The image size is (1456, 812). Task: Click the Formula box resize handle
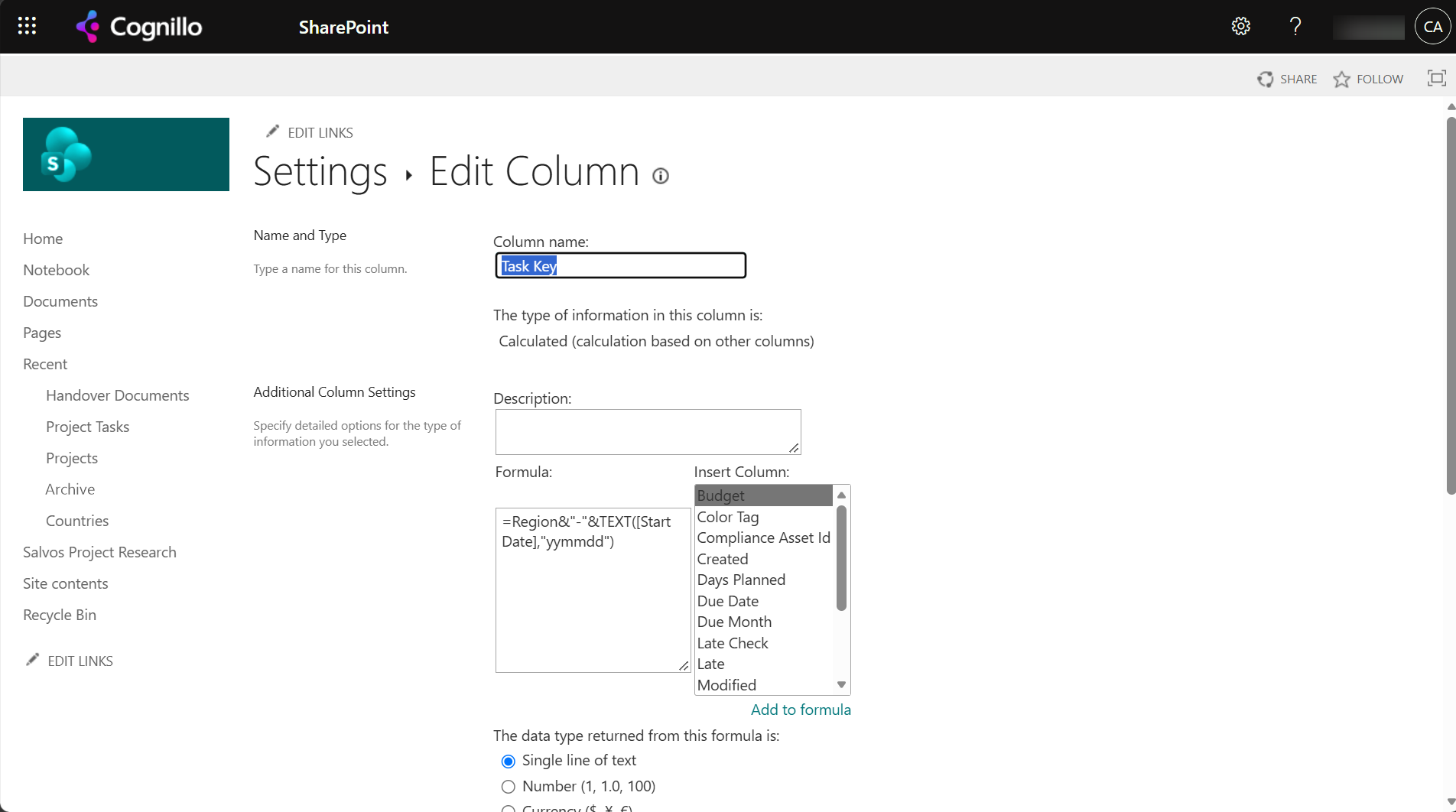tap(684, 666)
